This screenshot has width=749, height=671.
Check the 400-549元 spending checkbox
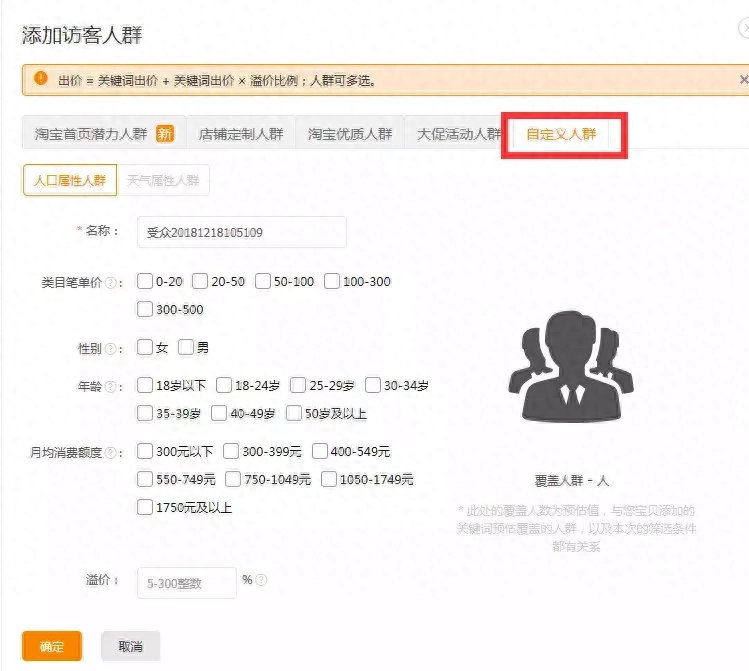pos(320,450)
